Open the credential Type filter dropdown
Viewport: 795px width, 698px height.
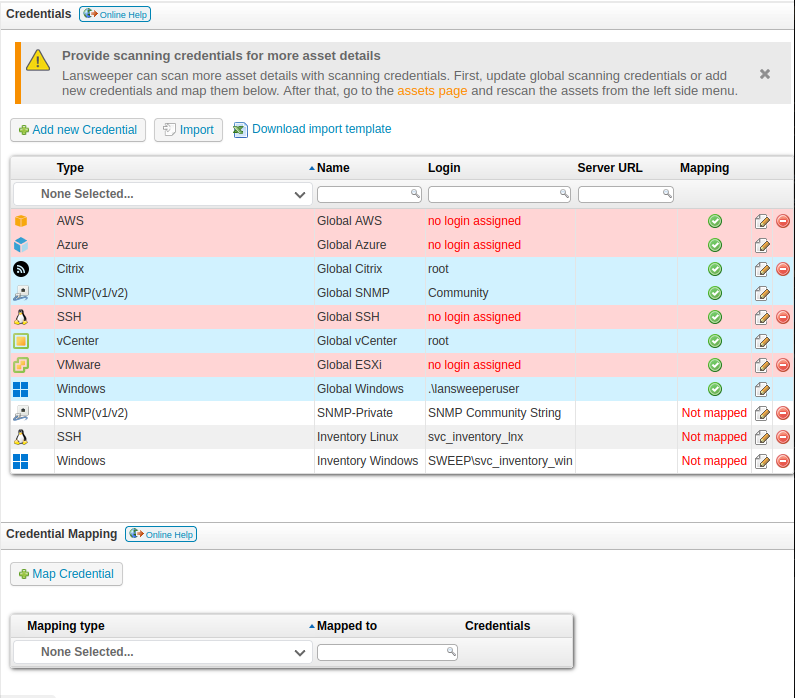[162, 194]
